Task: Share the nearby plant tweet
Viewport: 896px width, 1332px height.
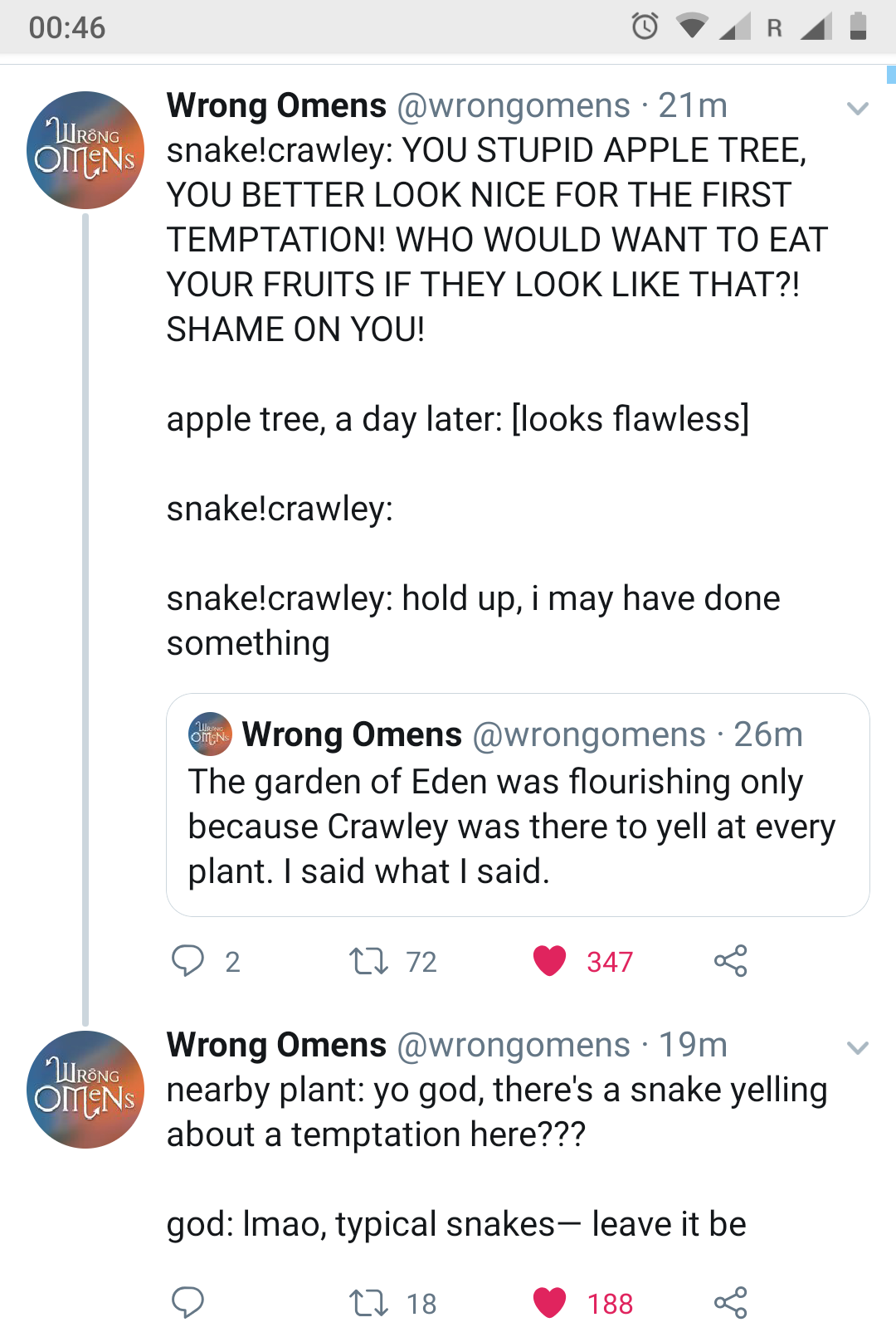Action: point(730,1303)
